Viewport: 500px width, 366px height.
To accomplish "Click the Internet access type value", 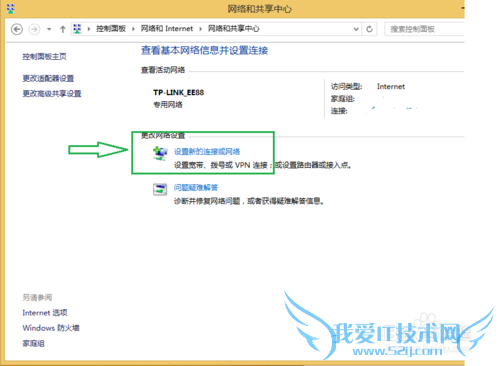I will 391,87.
